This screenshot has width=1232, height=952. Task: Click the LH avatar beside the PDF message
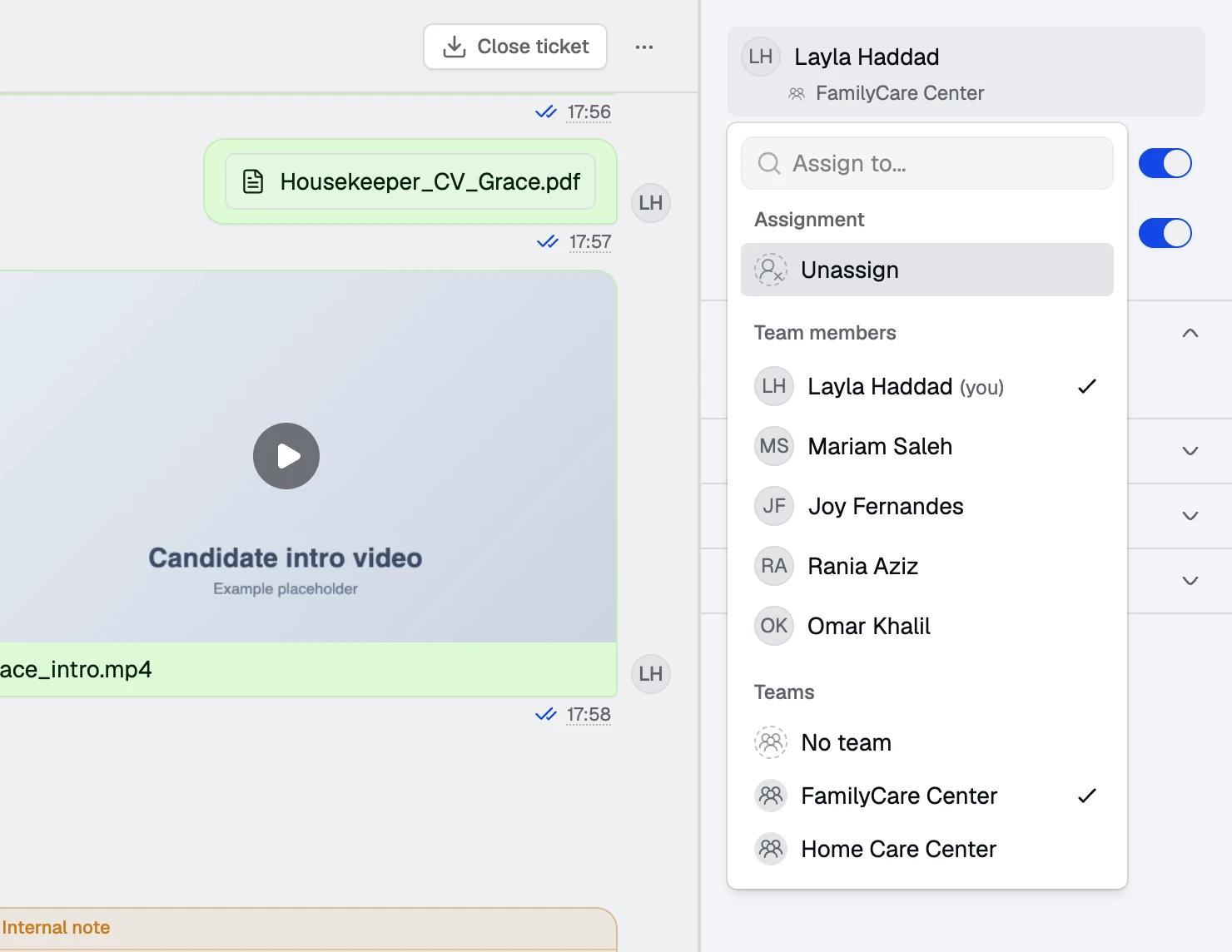pos(651,203)
